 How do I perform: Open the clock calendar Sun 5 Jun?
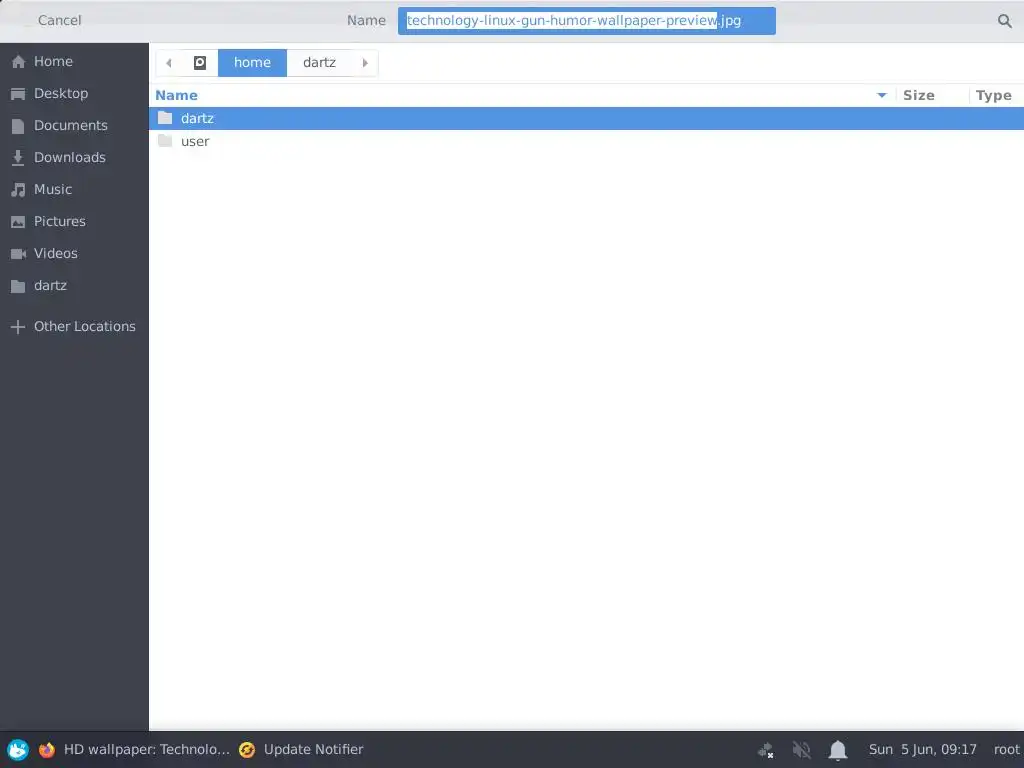coord(922,750)
